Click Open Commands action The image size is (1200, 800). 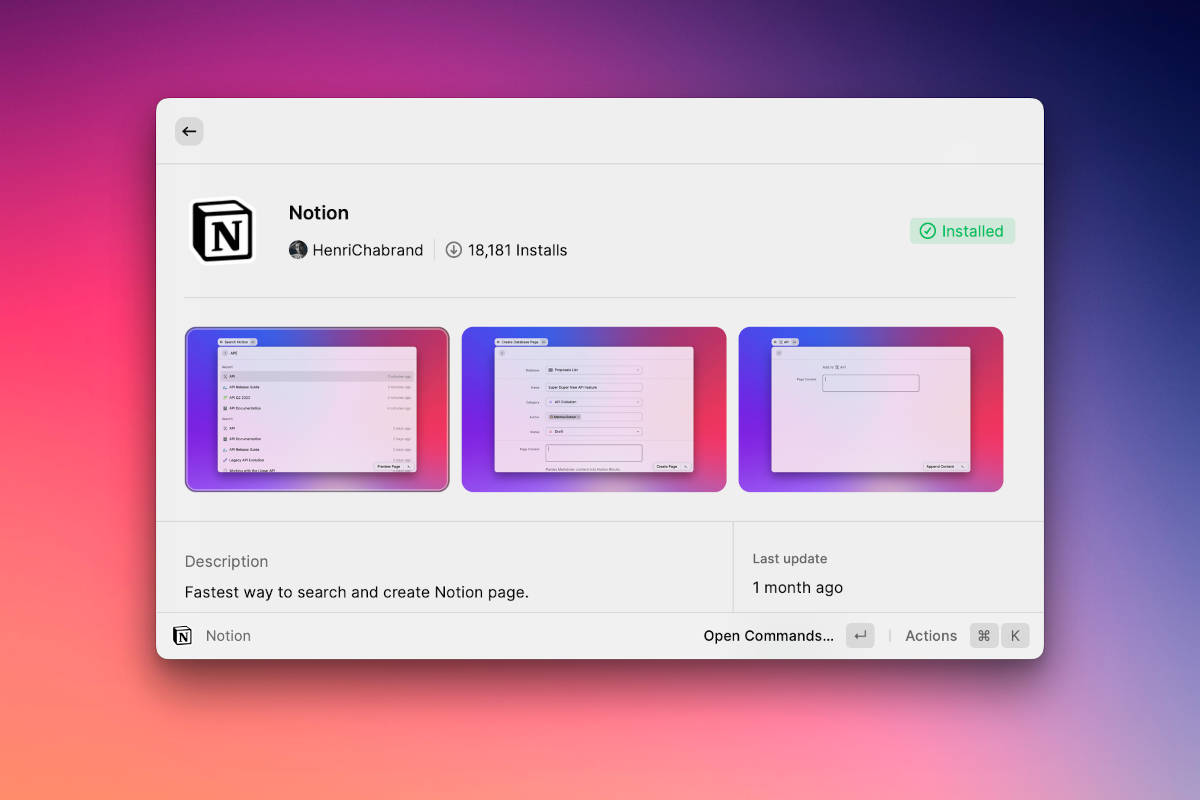point(768,636)
